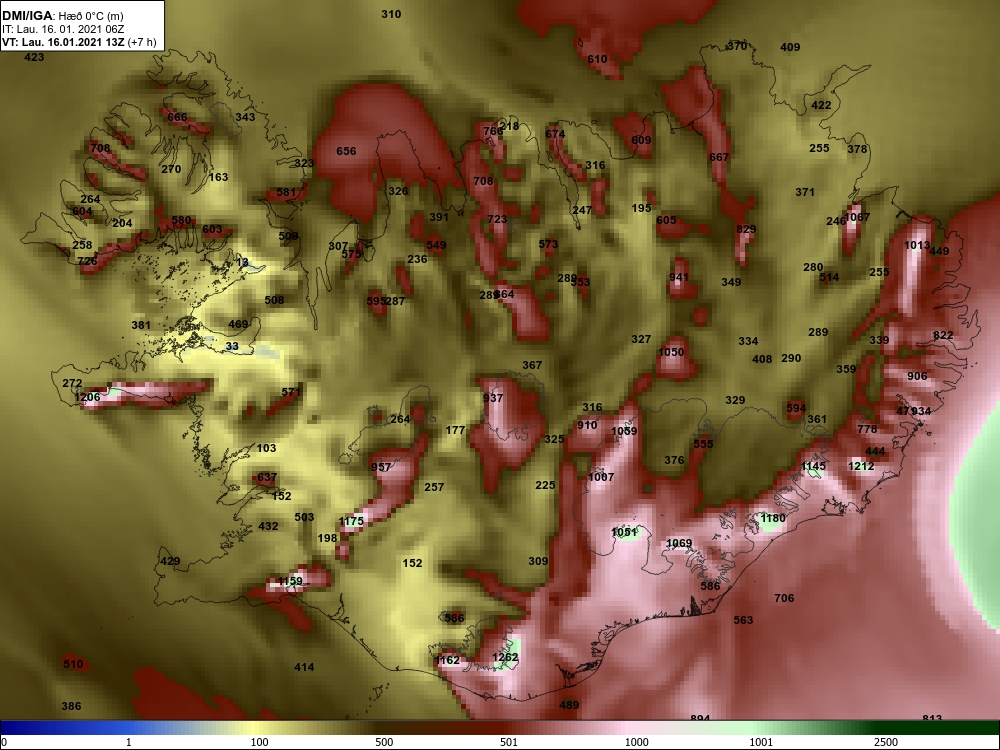This screenshot has width=1000, height=750.
Task: Click the 'VT: Lau. 16.01.2021 13Z' valid time line
Action: coord(63,42)
